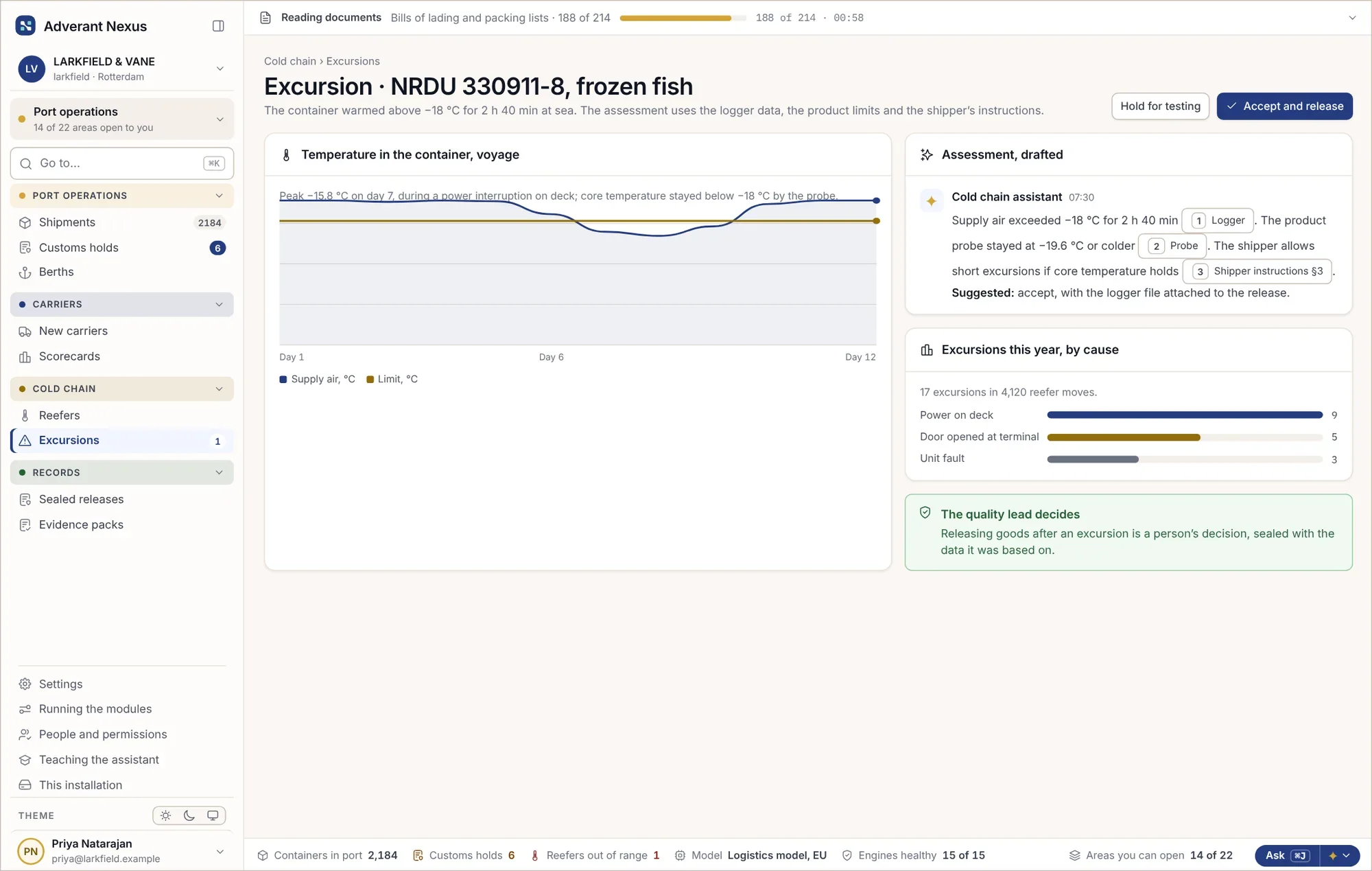Click the Shipments box icon
Image resolution: width=1372 pixels, height=871 pixels.
(x=25, y=222)
